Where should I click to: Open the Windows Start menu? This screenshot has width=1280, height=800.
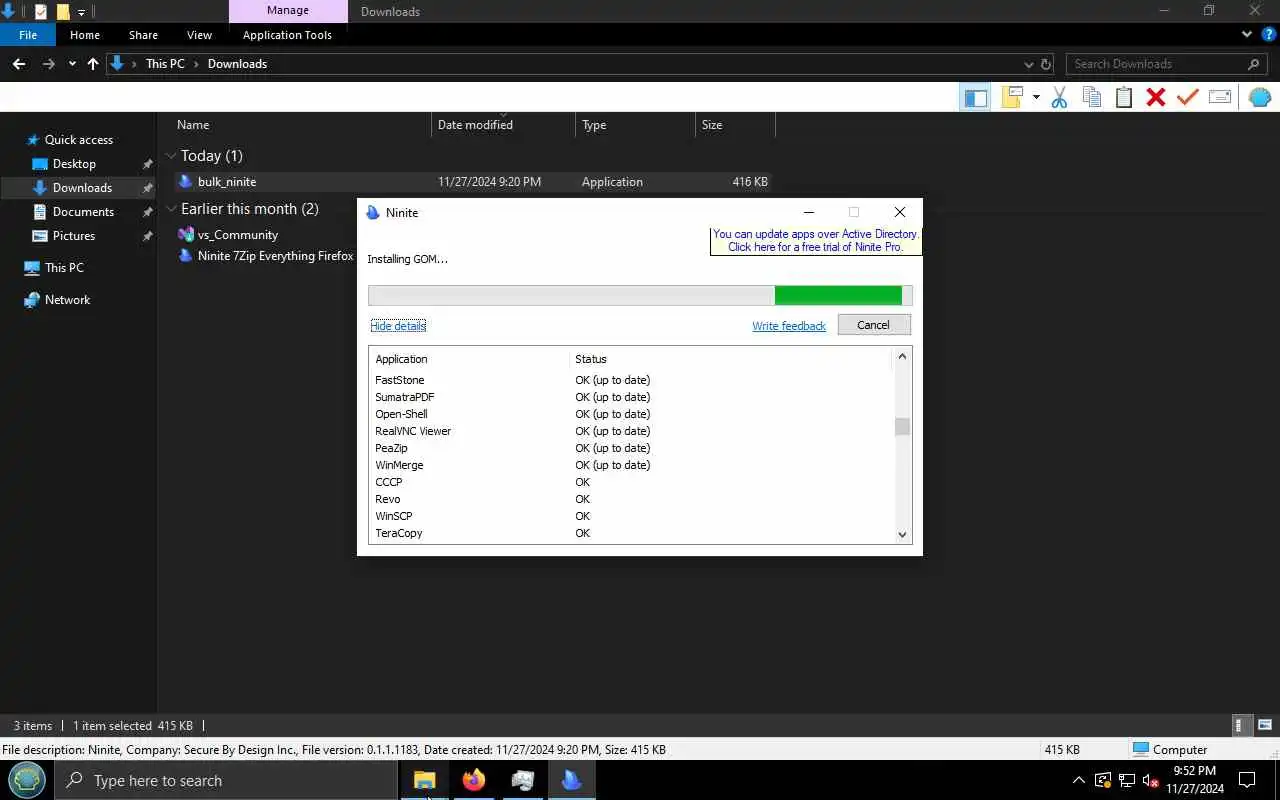(x=26, y=780)
